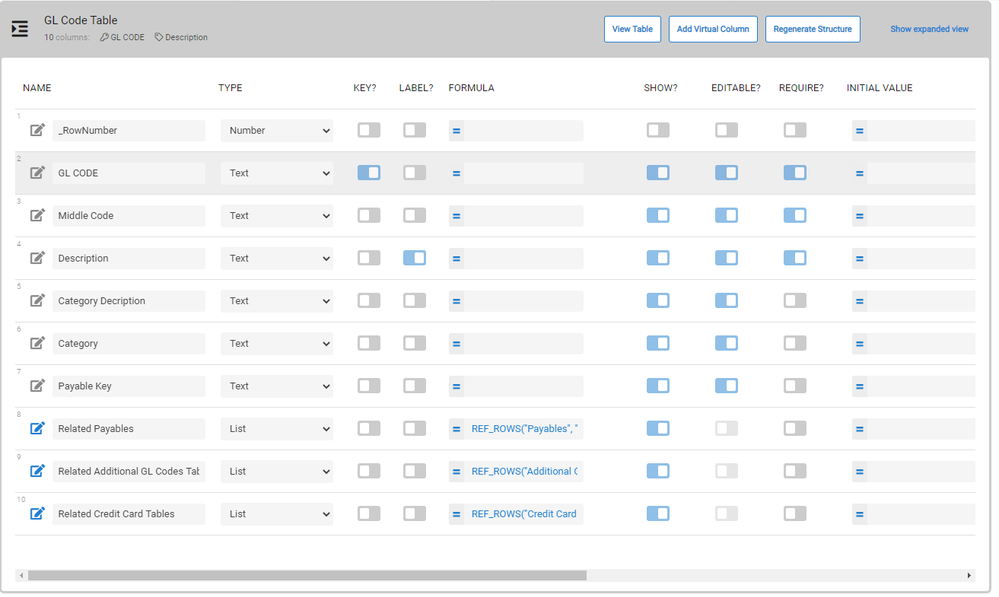Click initial value equals icon for Middle Code
Screen dimensions: 999x597
(x=859, y=217)
